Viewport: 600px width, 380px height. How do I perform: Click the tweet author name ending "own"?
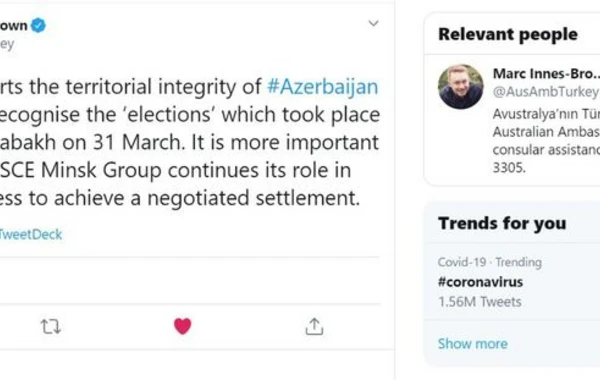14,26
